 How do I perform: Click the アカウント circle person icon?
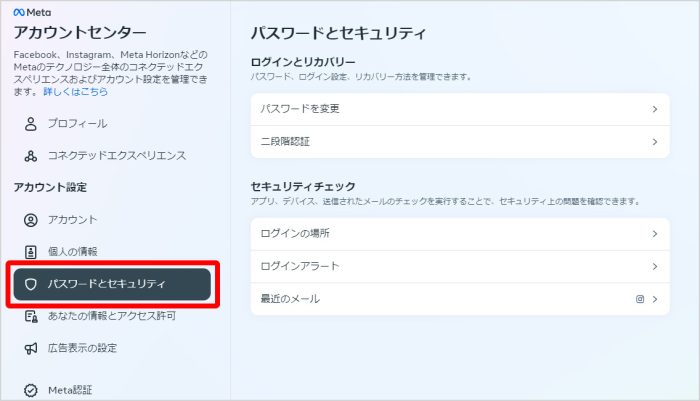point(30,220)
